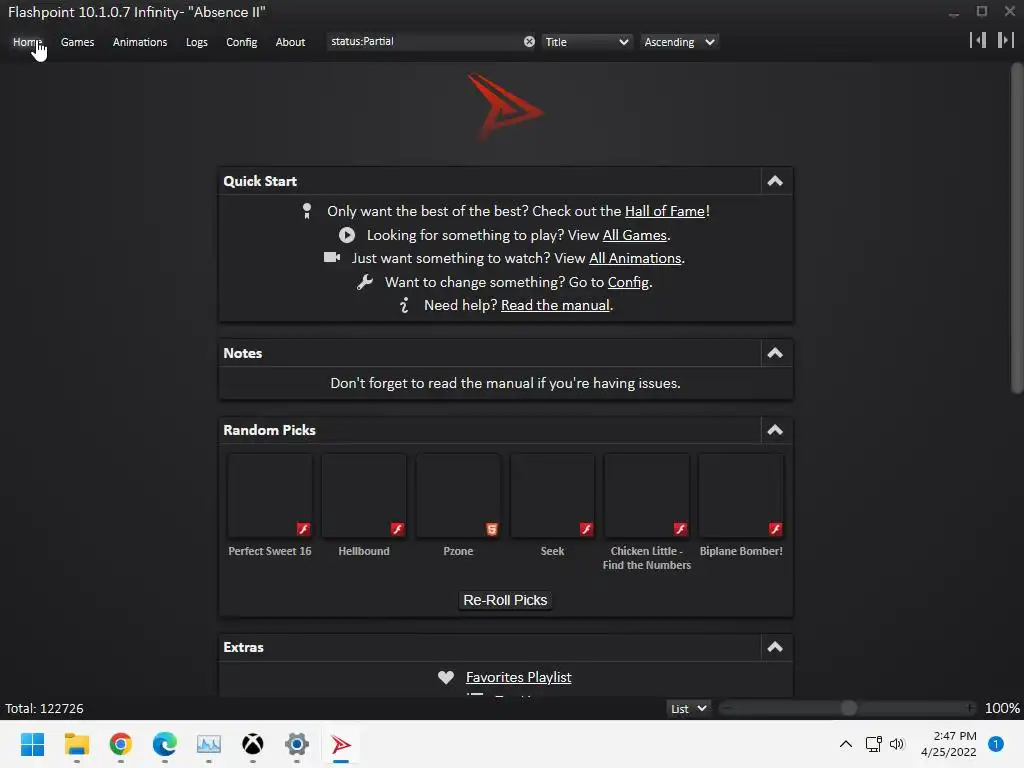Click the camera icon beside All Animations
1024x768 pixels.
click(x=332, y=257)
